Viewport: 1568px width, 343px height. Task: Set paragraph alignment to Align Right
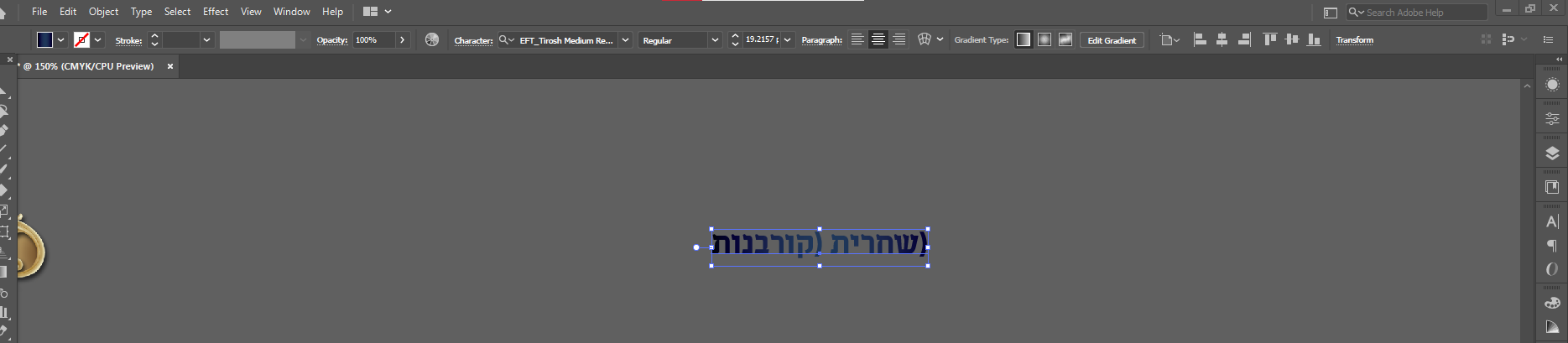pos(899,39)
